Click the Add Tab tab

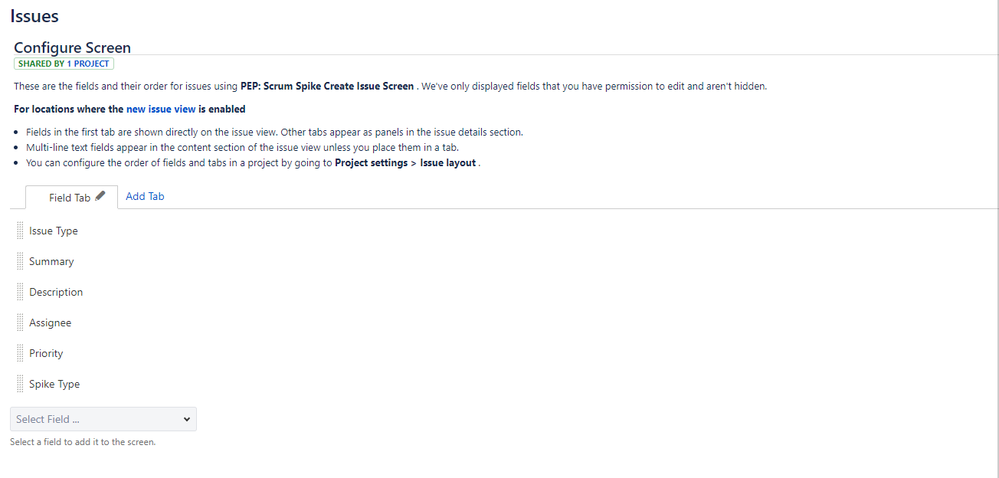point(145,197)
